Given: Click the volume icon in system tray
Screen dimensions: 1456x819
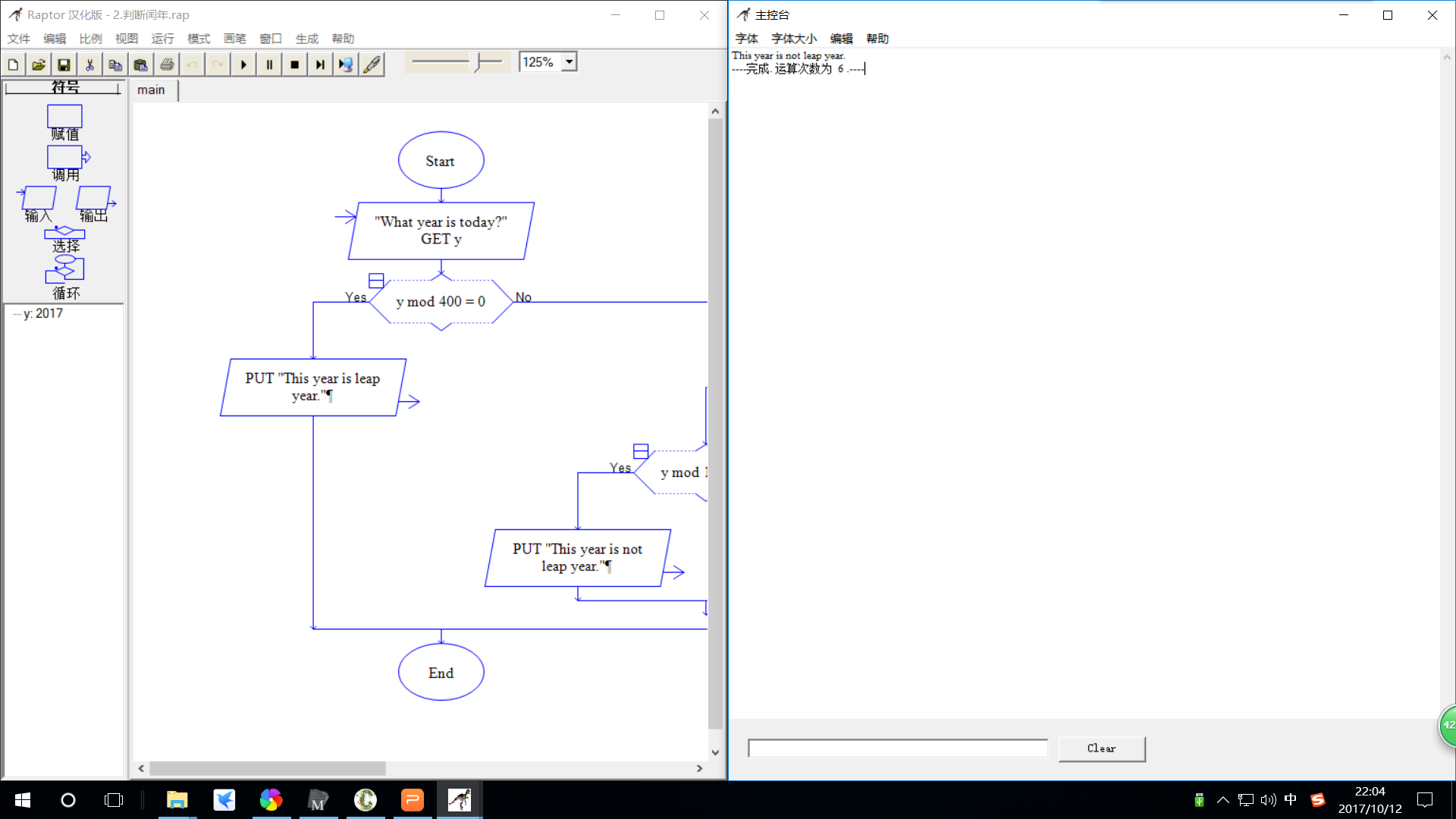Looking at the screenshot, I should point(1268,800).
